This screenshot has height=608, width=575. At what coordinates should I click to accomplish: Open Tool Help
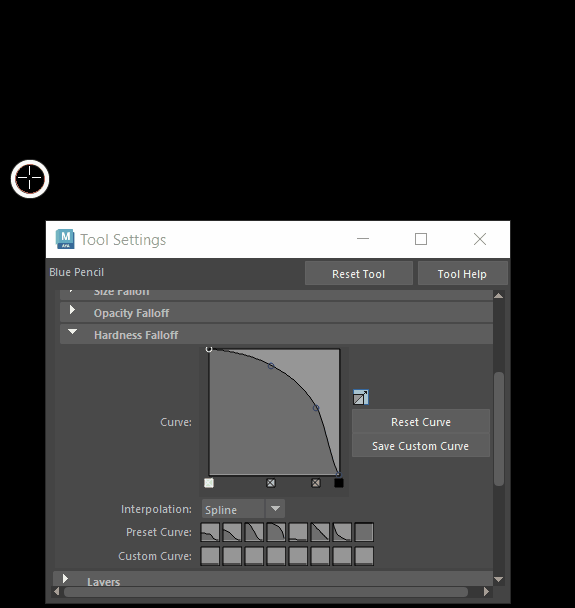462,274
